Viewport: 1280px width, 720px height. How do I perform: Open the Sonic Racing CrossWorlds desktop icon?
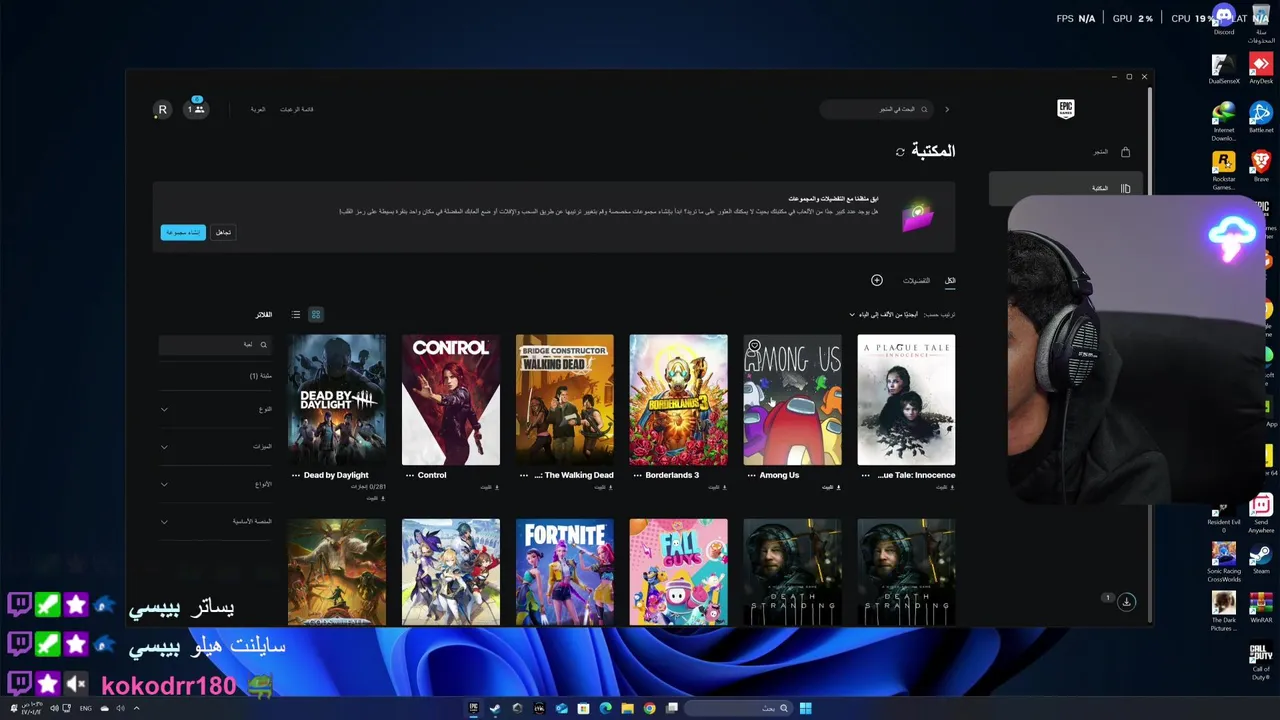click(1224, 562)
